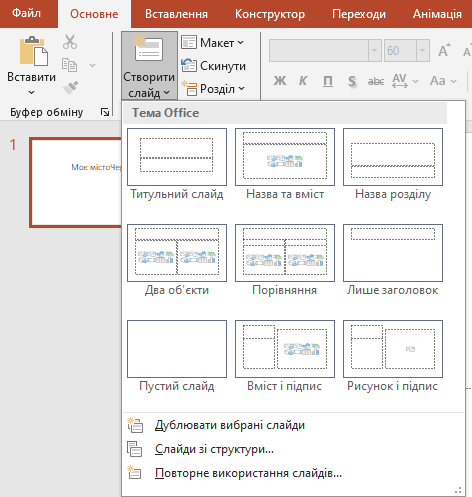Click the Вставити paste clipboard icon
Image resolution: width=472 pixels, height=497 pixels.
click(x=33, y=51)
